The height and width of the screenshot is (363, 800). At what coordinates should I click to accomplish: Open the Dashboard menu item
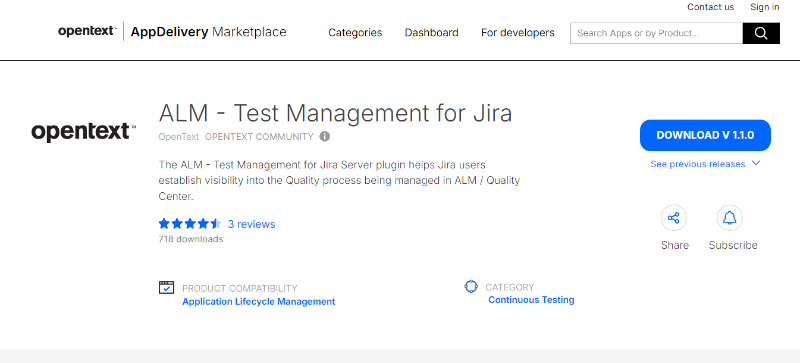[x=432, y=33]
